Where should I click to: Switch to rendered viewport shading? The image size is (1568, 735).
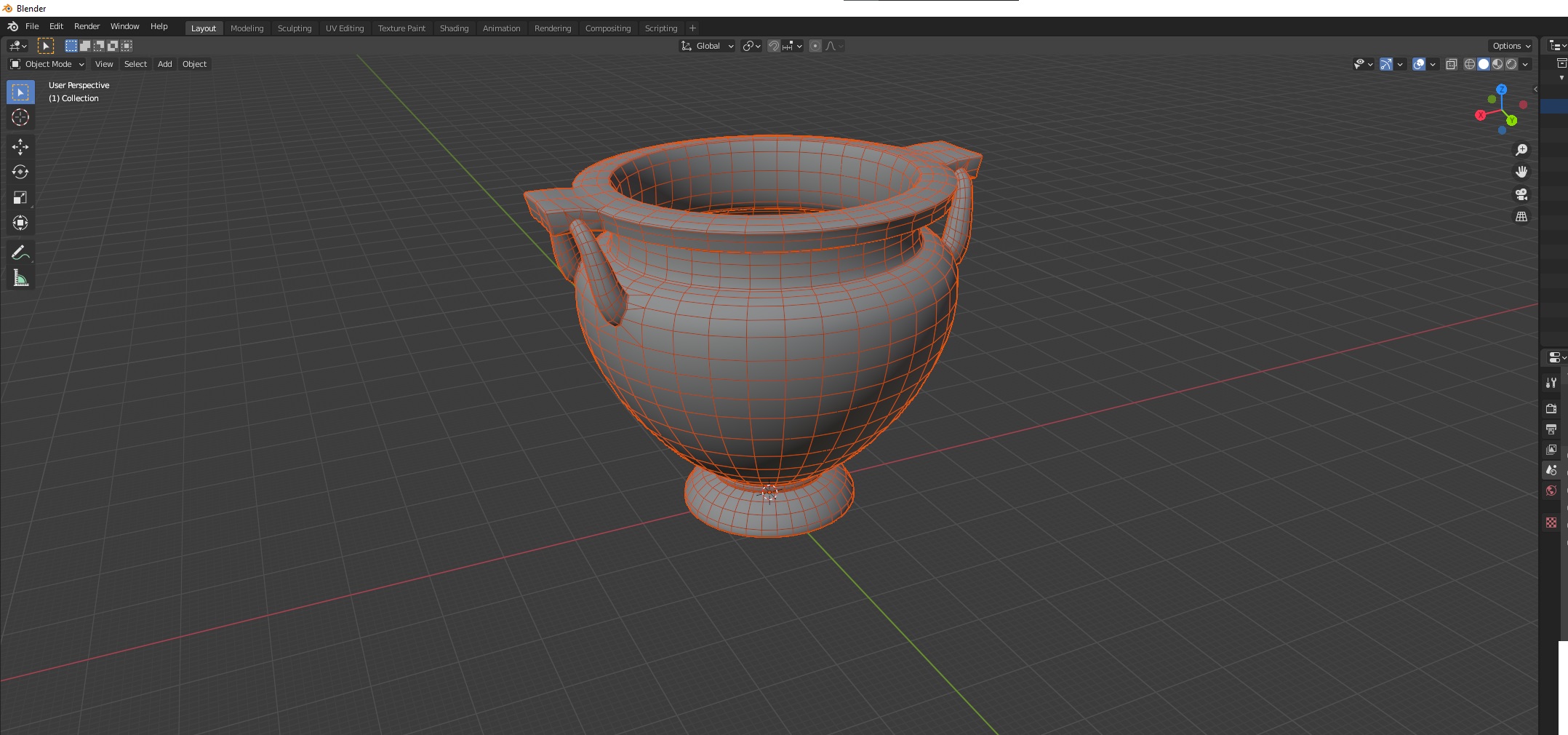1511,64
